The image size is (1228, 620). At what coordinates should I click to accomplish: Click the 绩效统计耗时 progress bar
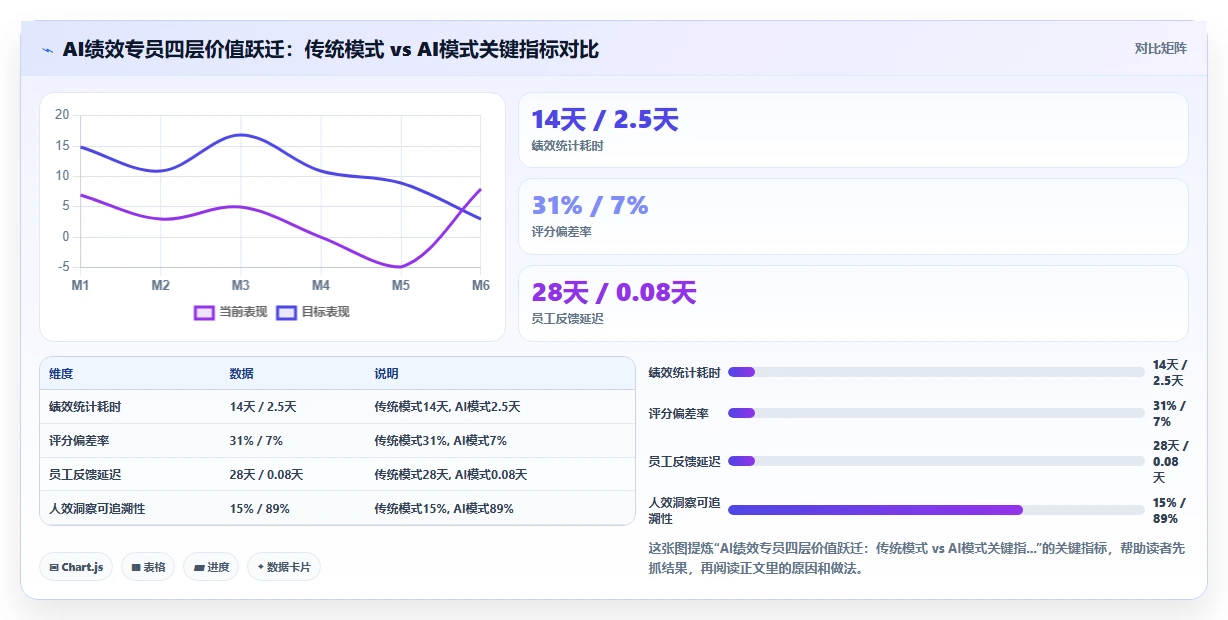936,372
